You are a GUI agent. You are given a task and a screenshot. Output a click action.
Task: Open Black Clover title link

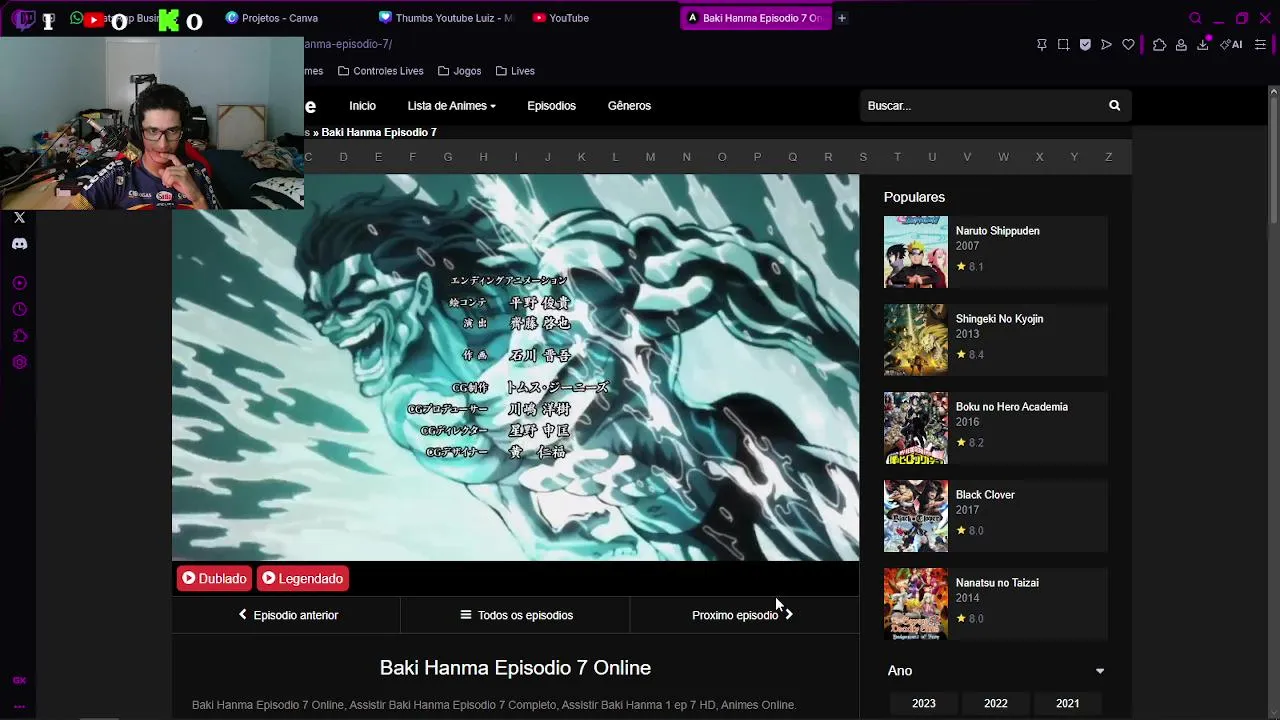(x=985, y=495)
